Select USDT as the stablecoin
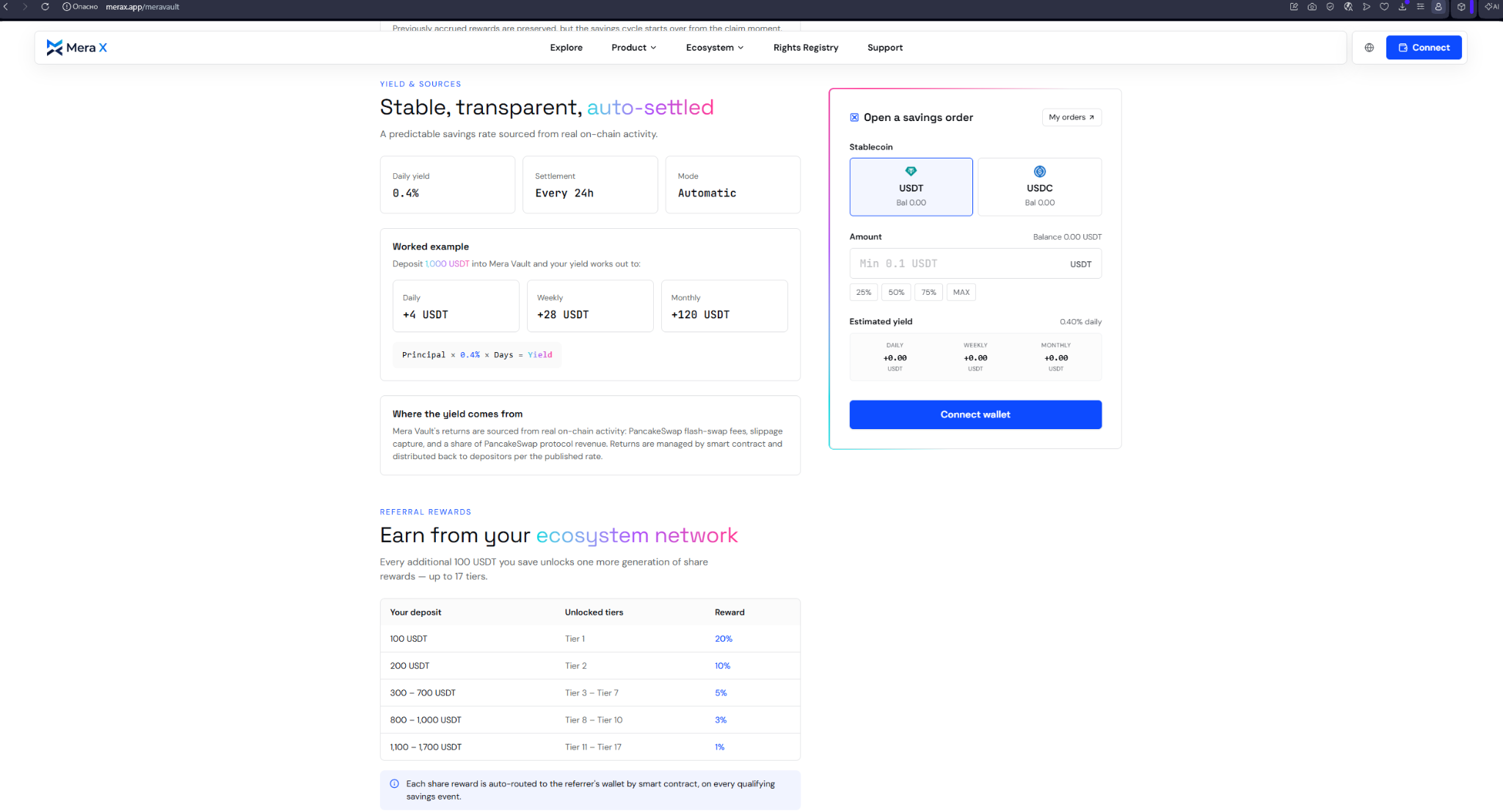This screenshot has width=1503, height=812. [x=911, y=187]
